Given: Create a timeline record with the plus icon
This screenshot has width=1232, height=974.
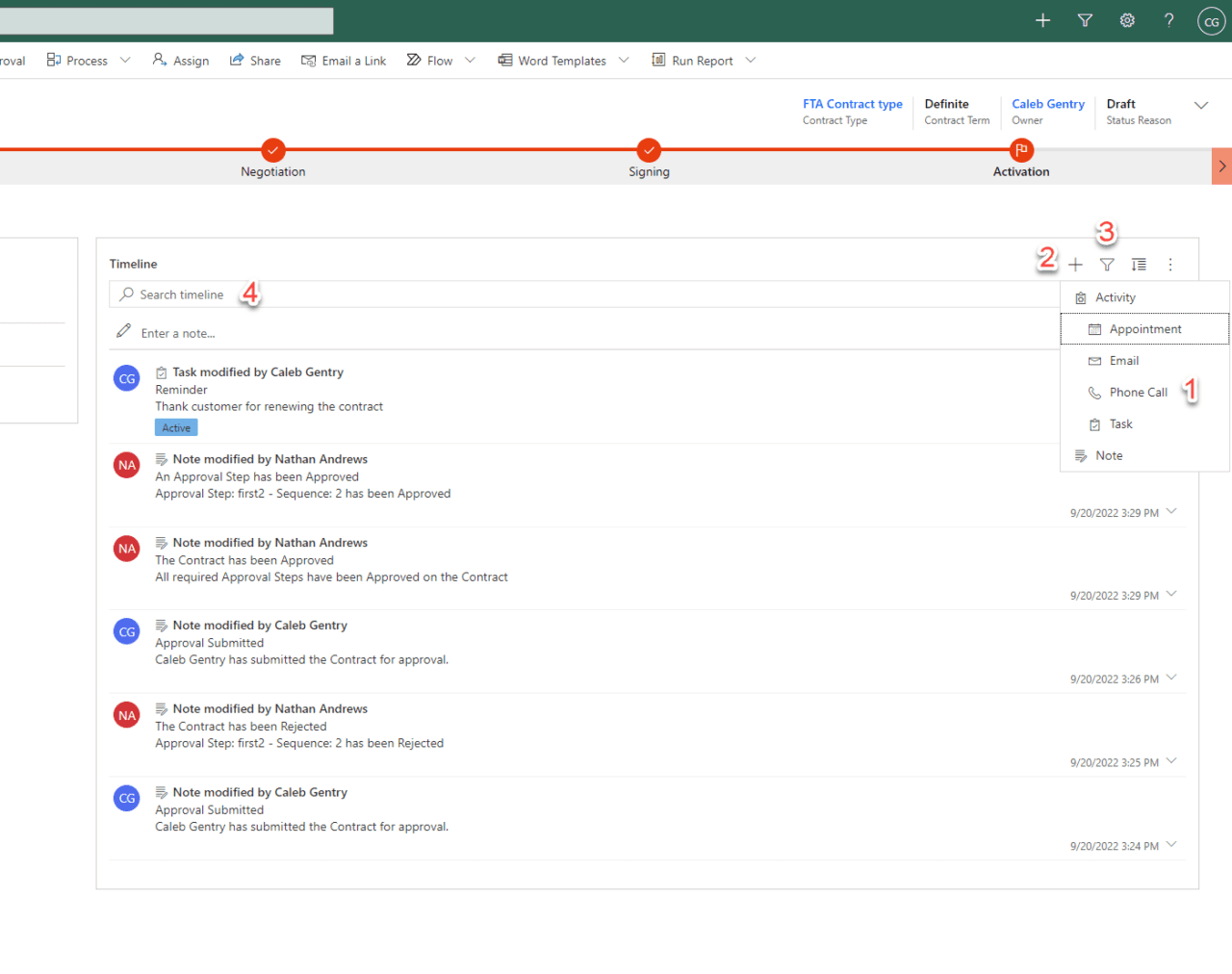Looking at the screenshot, I should tap(1075, 264).
